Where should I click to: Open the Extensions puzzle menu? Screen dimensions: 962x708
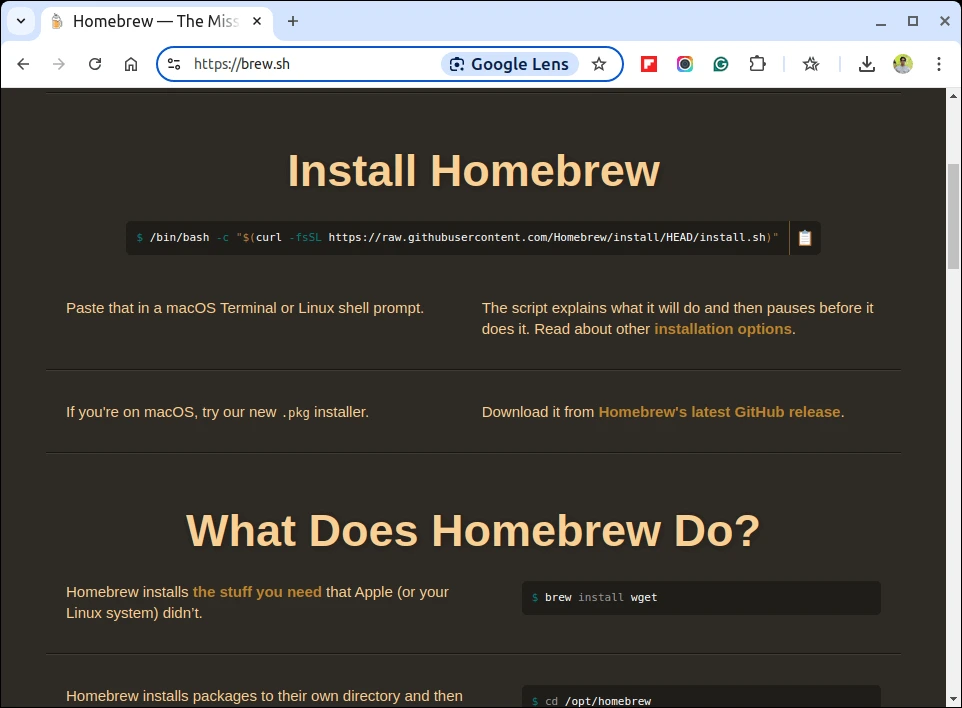coord(758,64)
